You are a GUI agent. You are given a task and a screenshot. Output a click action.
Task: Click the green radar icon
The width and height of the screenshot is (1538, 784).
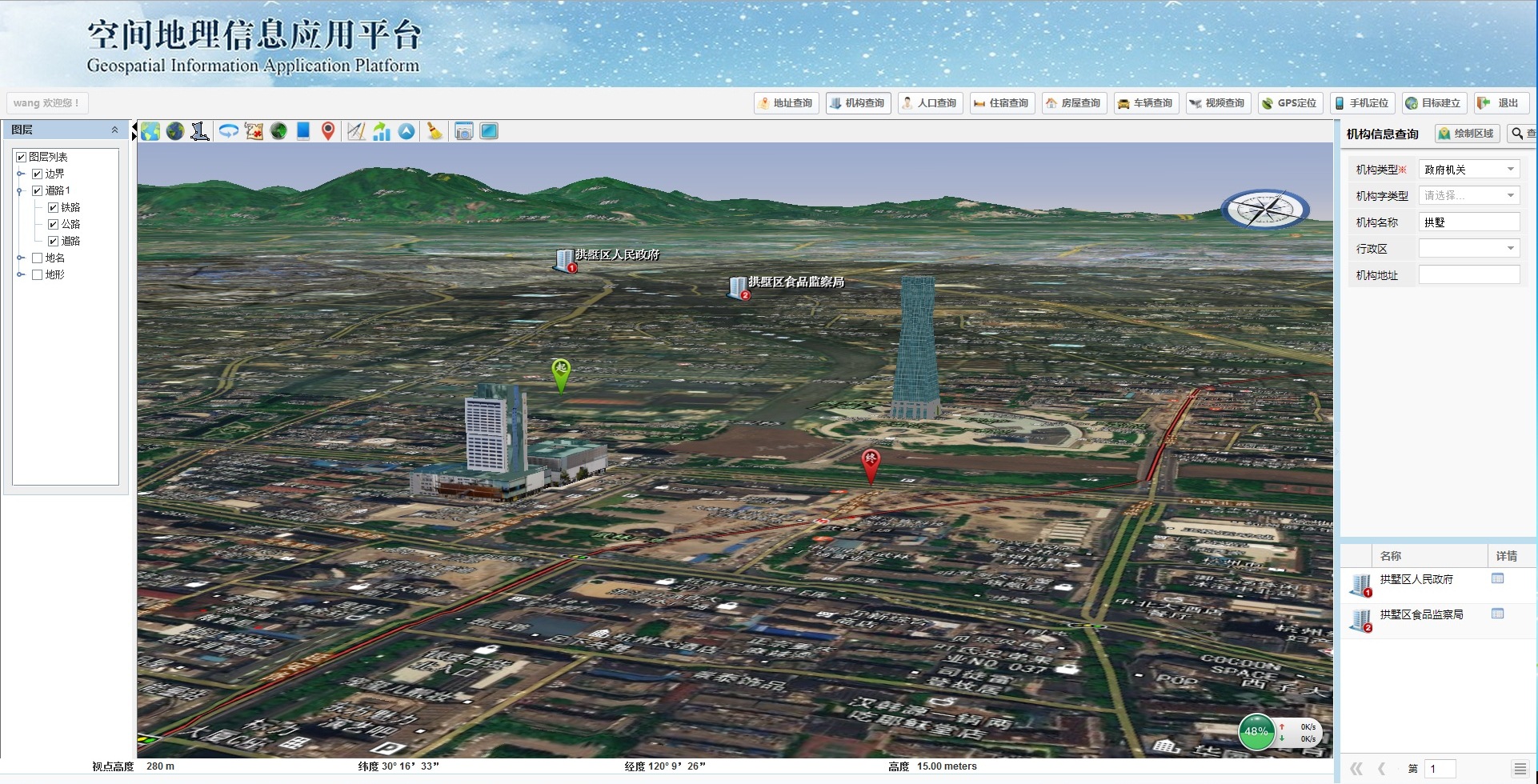(278, 131)
